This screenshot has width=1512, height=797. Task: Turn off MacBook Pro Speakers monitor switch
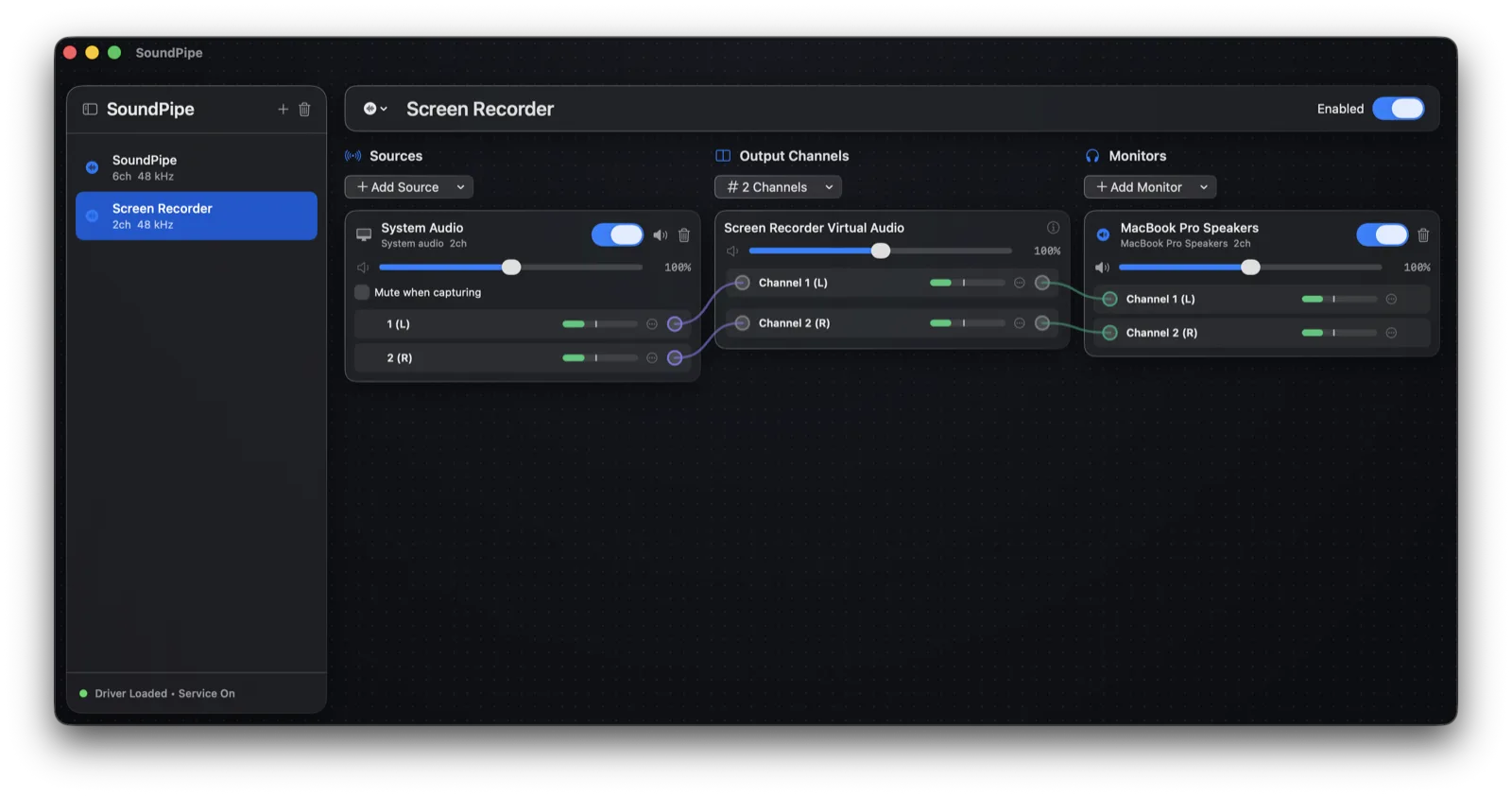coord(1382,234)
